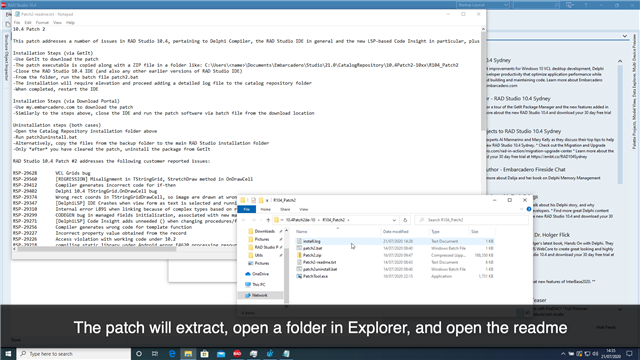This screenshot has height=360, width=640.
Task: Open the File menu in Notepad
Action: click(17, 22)
